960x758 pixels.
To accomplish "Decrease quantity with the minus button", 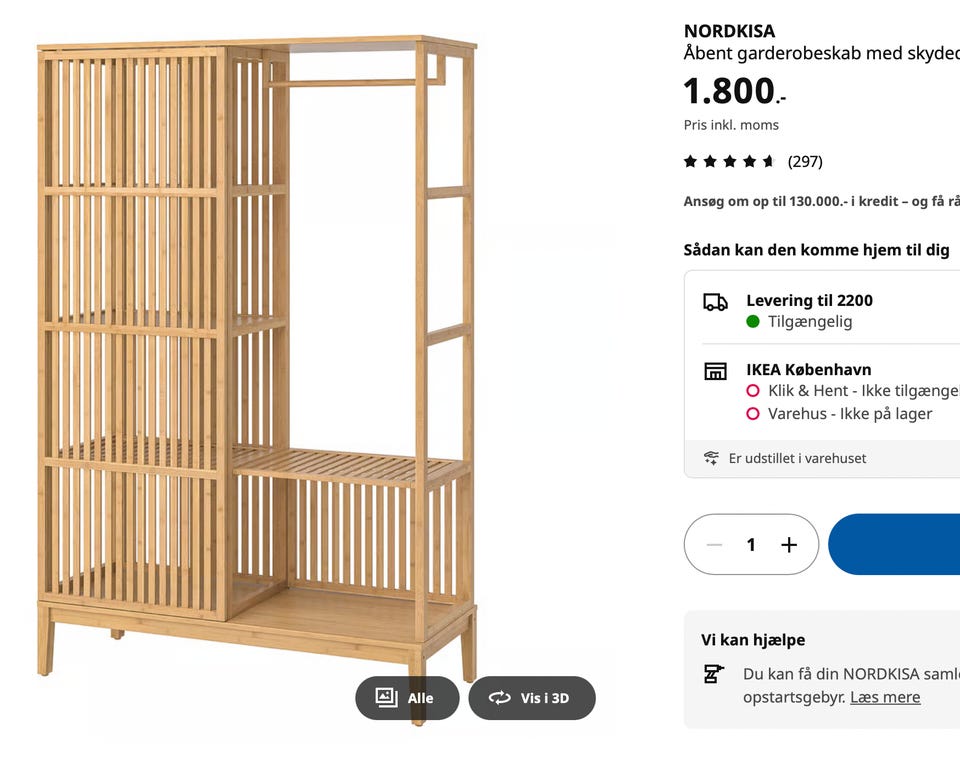I will (714, 545).
